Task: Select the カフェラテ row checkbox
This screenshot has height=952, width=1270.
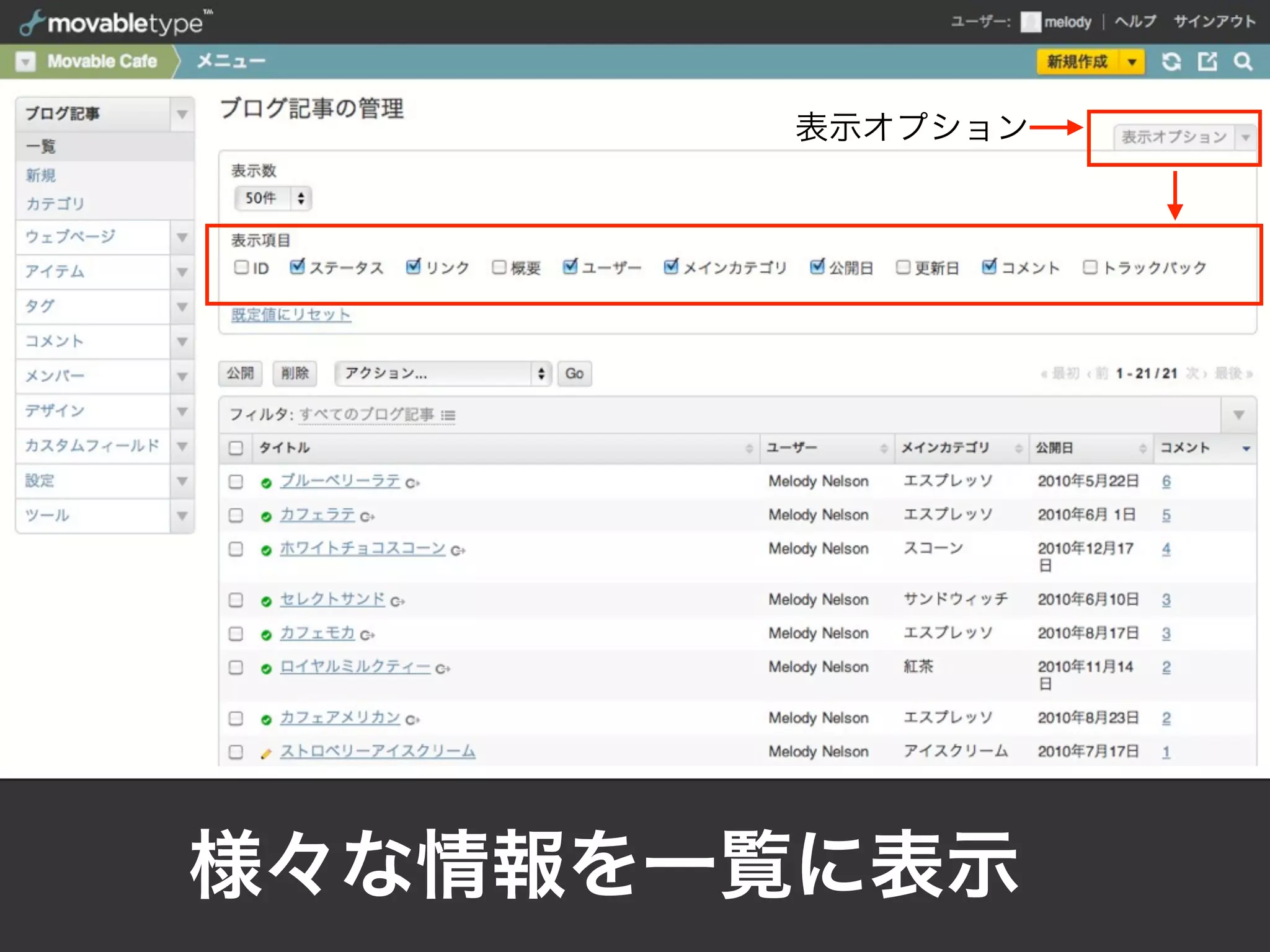Action: point(236,516)
